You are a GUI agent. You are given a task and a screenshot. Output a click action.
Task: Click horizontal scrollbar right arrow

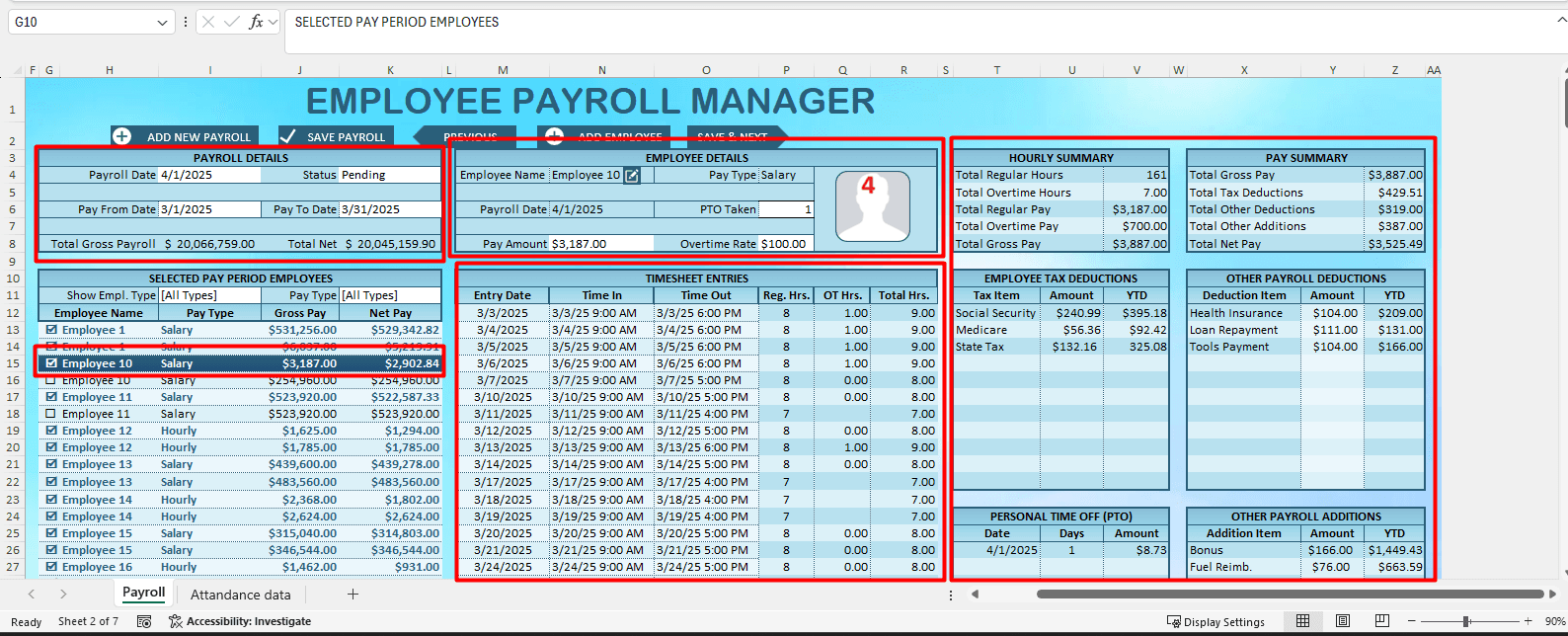pyautogui.click(x=1555, y=594)
